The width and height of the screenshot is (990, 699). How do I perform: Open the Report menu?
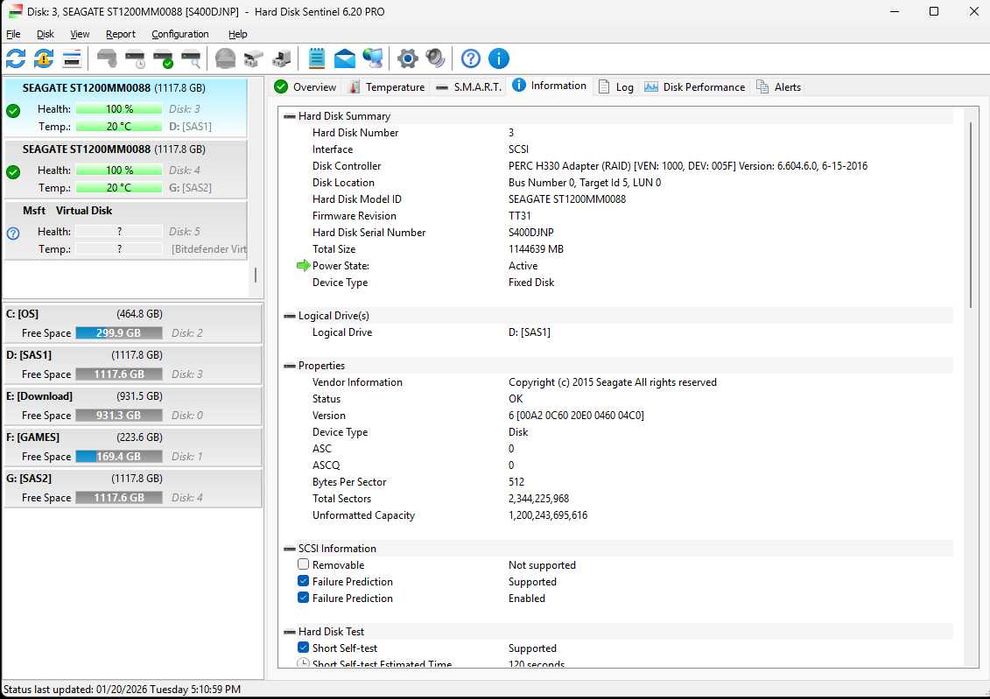pyautogui.click(x=121, y=34)
